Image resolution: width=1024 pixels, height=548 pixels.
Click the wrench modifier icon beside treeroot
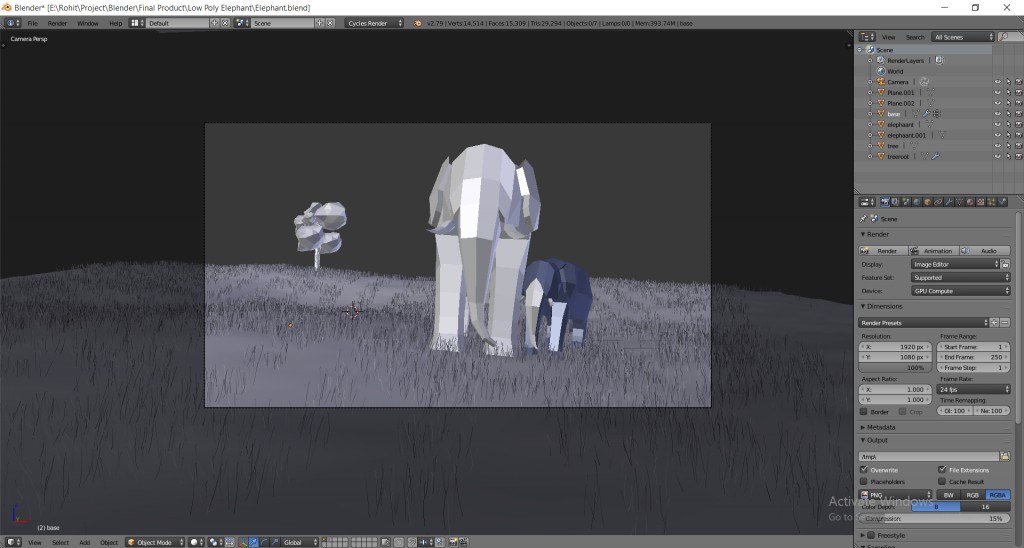click(x=935, y=156)
